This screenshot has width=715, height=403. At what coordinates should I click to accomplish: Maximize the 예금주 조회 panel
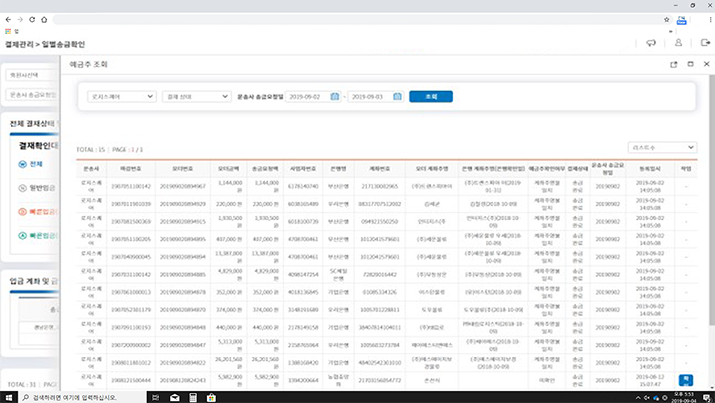click(690, 64)
